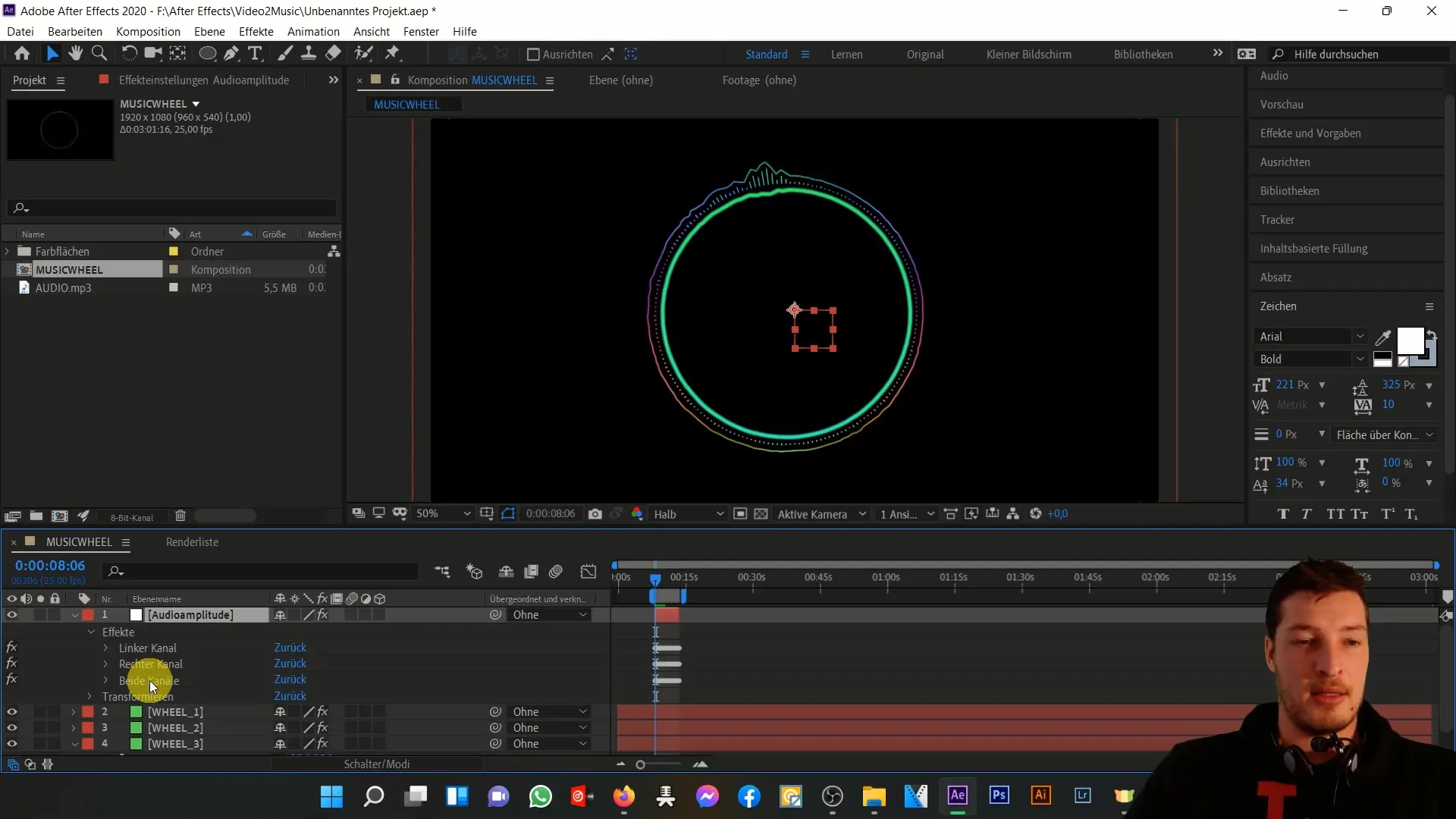Collapse the Effekte group
1456x819 pixels.
pos(92,632)
